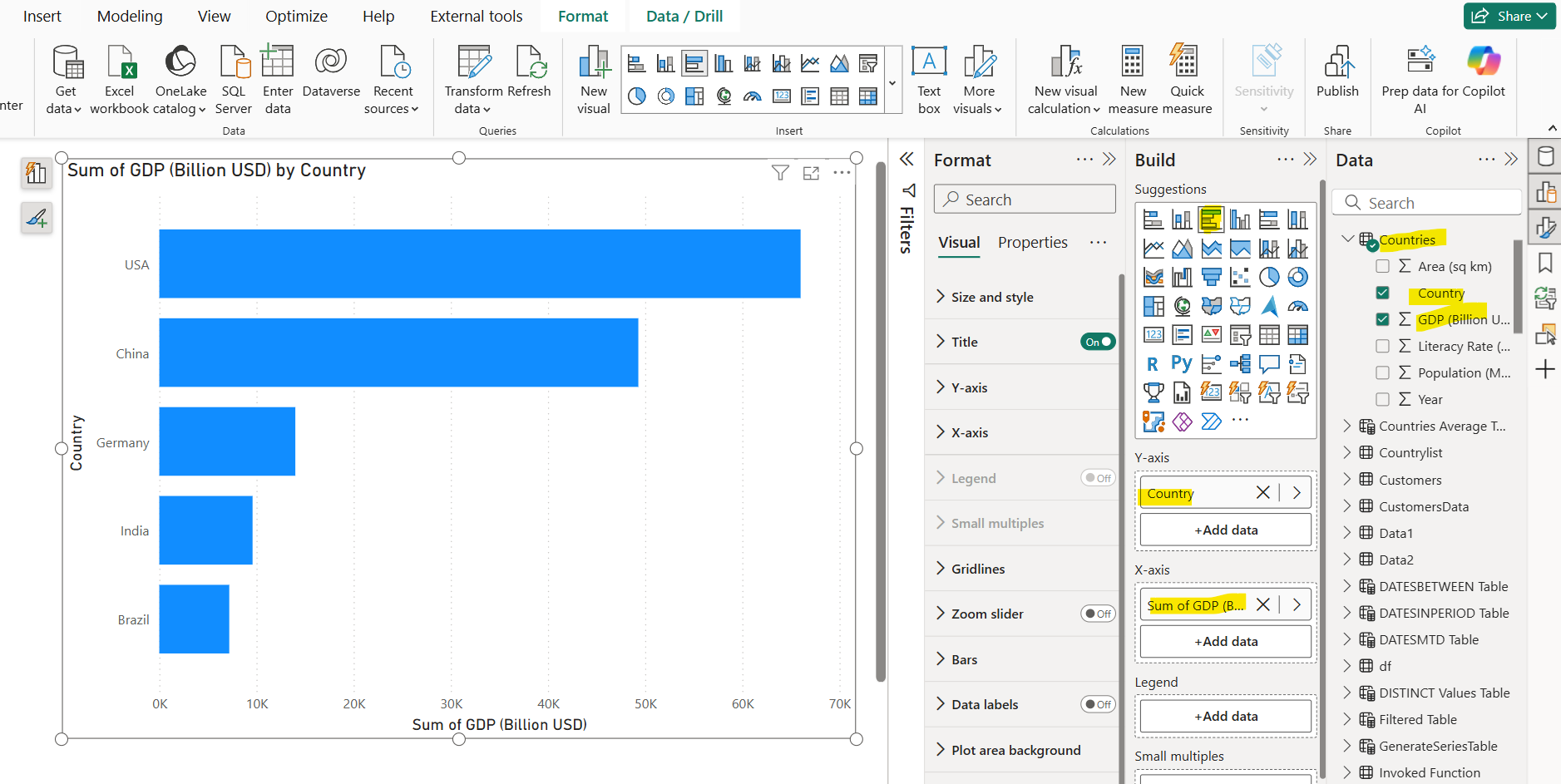Image resolution: width=1561 pixels, height=784 pixels.
Task: Click in the Data pane search field
Action: click(1427, 202)
